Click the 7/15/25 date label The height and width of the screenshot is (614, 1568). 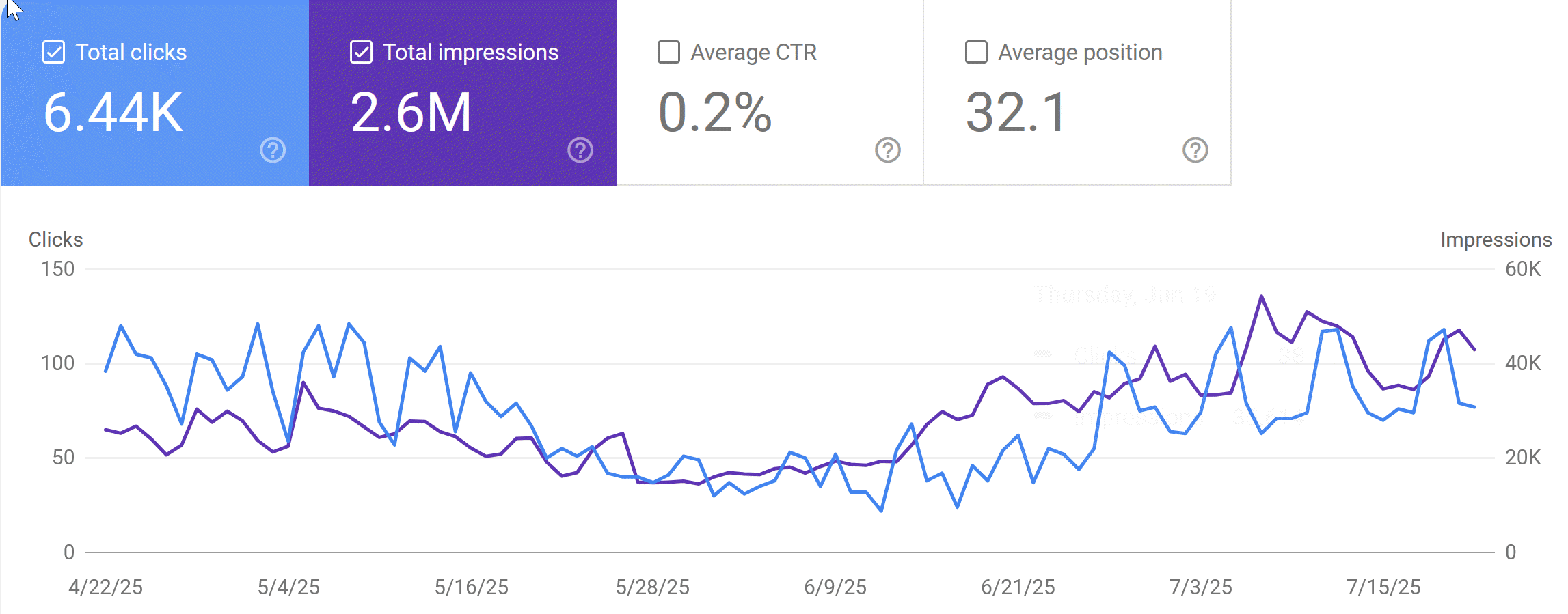(x=1383, y=587)
